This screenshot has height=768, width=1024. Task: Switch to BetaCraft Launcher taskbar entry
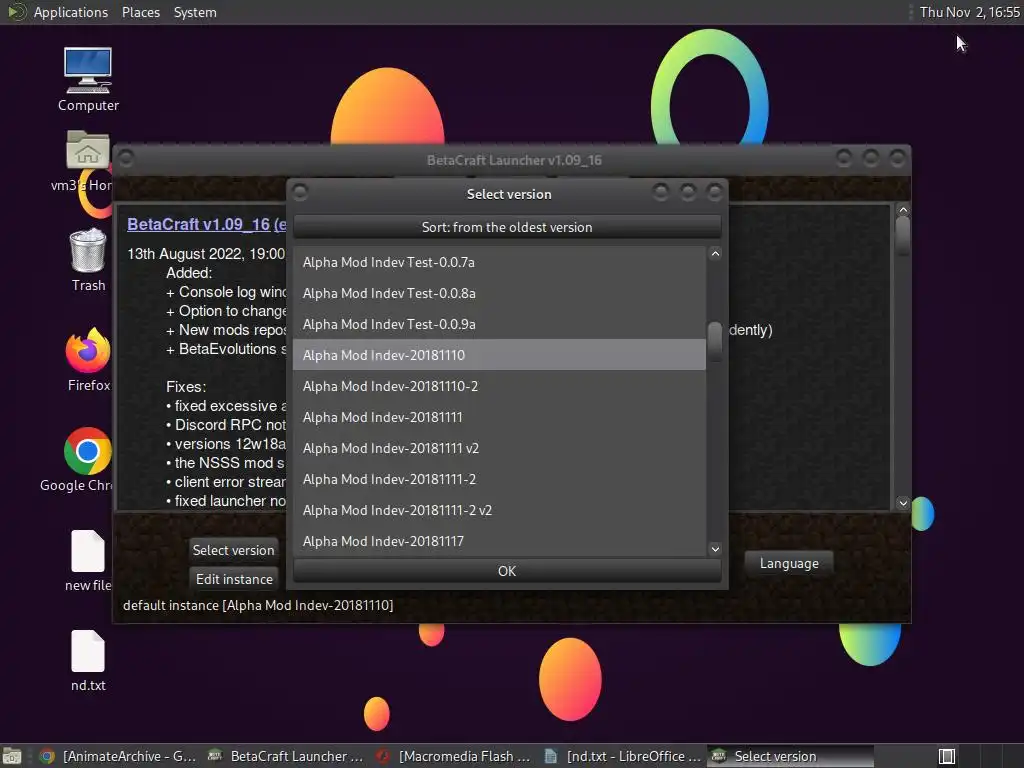[x=285, y=756]
